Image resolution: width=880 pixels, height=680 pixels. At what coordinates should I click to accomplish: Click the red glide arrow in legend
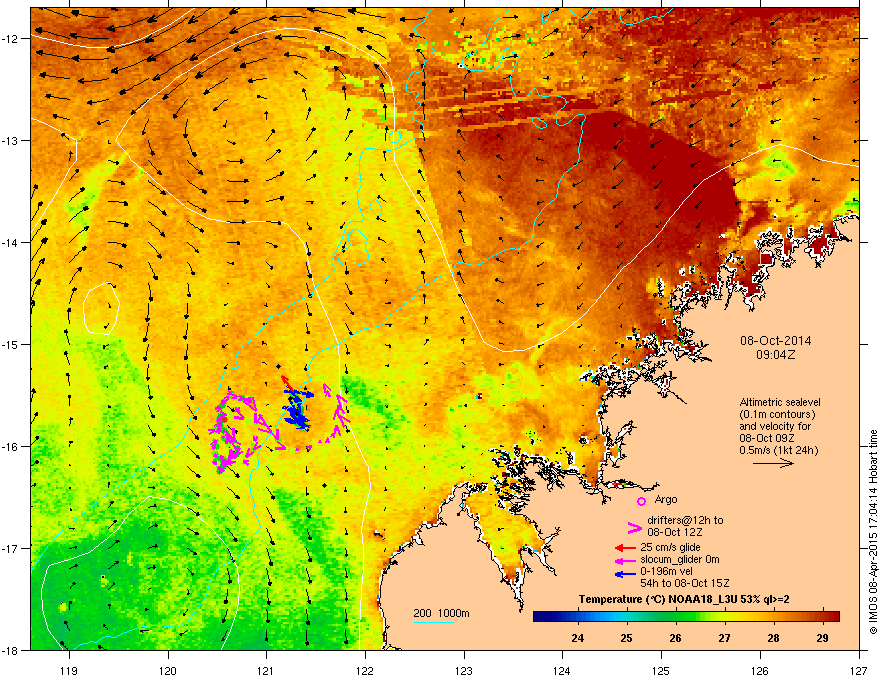point(625,548)
